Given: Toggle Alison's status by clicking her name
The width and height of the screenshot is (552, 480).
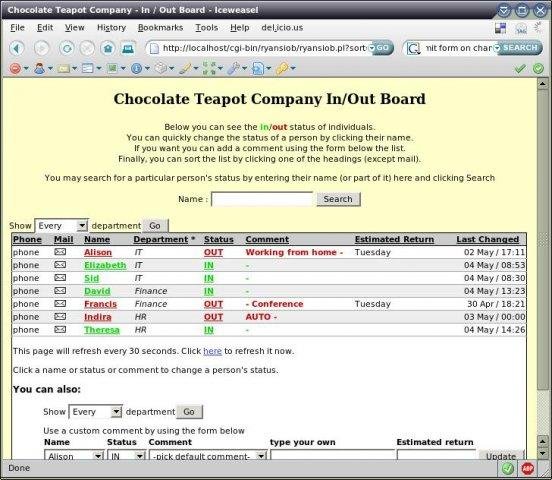Looking at the screenshot, I should 98,252.
